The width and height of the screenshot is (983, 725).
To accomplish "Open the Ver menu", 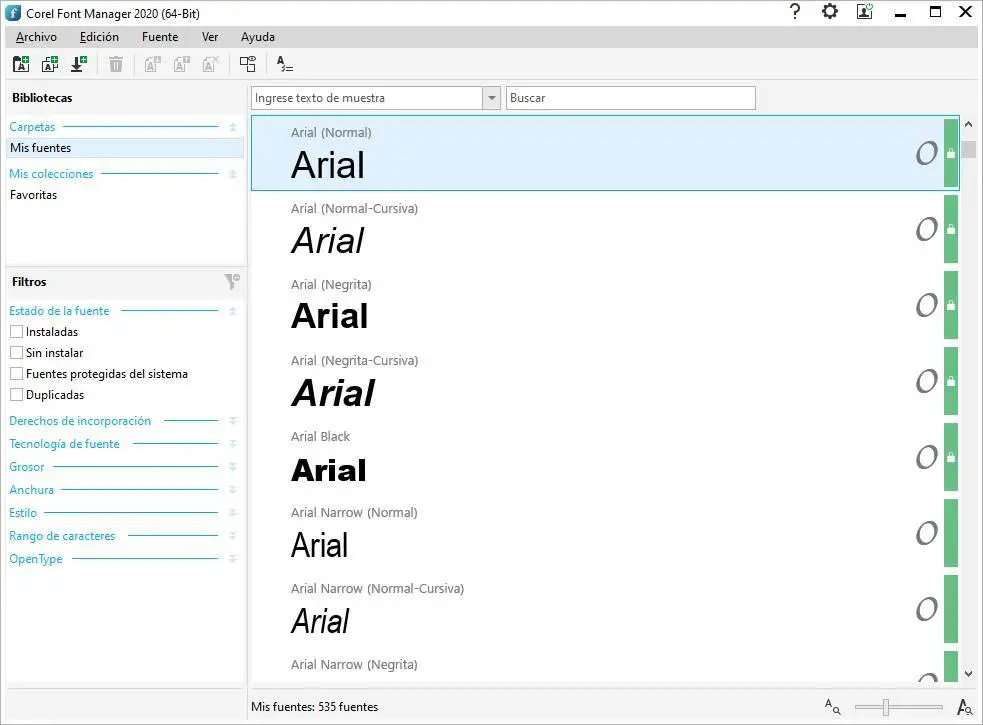I will pos(210,37).
